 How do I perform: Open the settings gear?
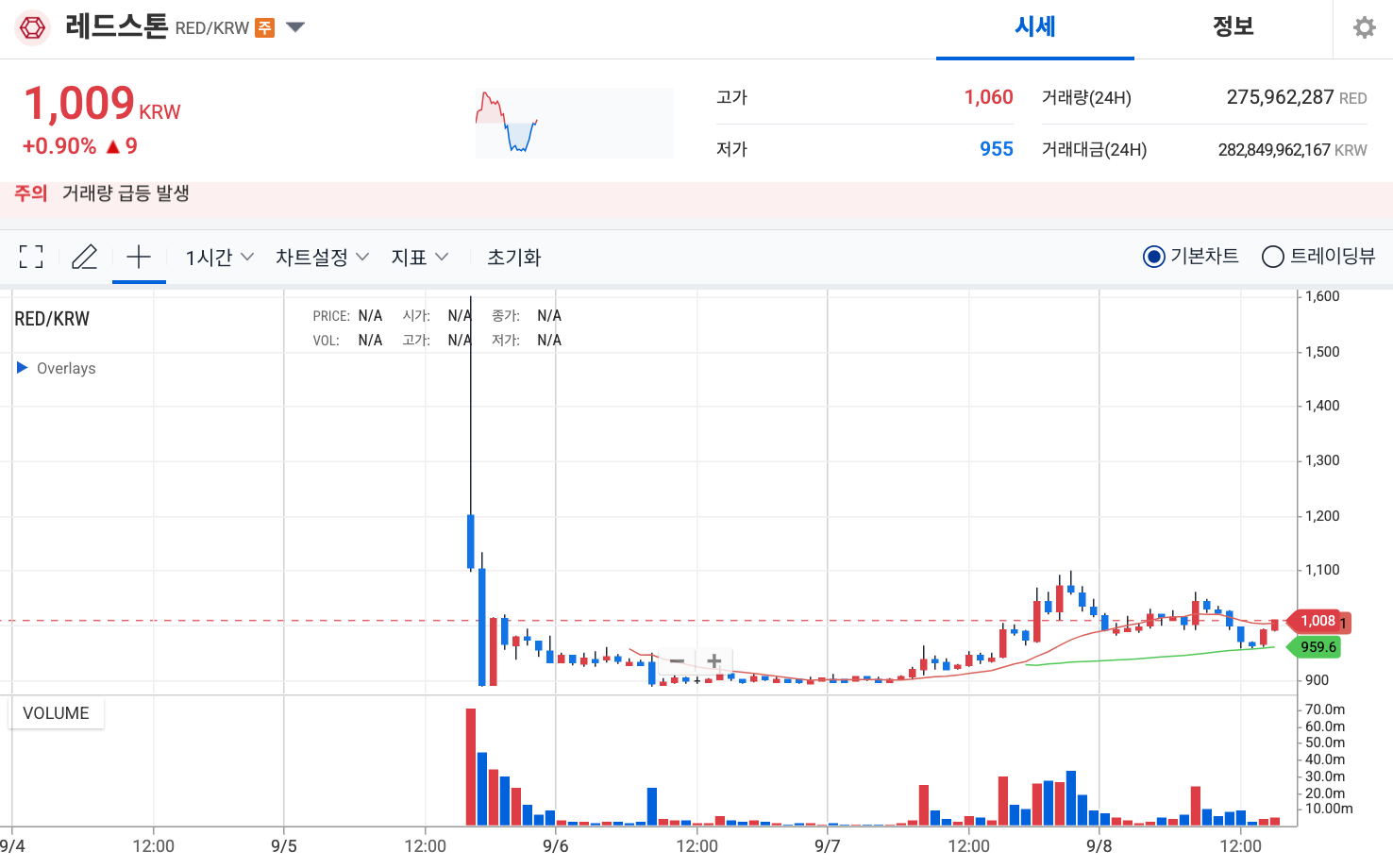click(1363, 27)
